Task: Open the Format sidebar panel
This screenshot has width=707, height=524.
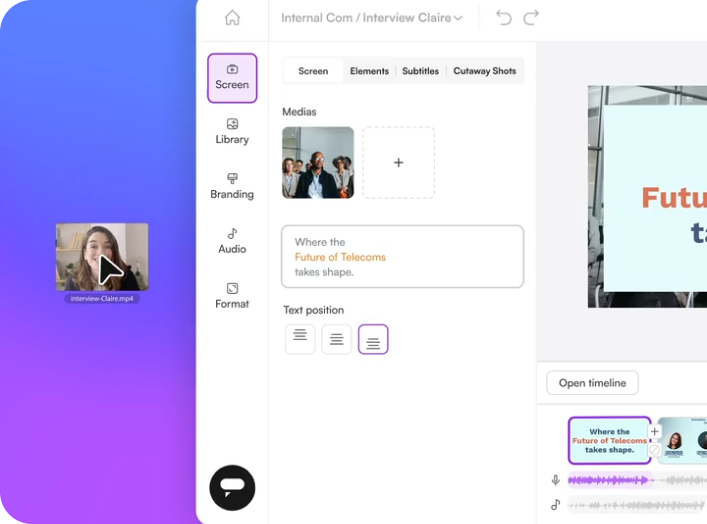Action: (232, 296)
